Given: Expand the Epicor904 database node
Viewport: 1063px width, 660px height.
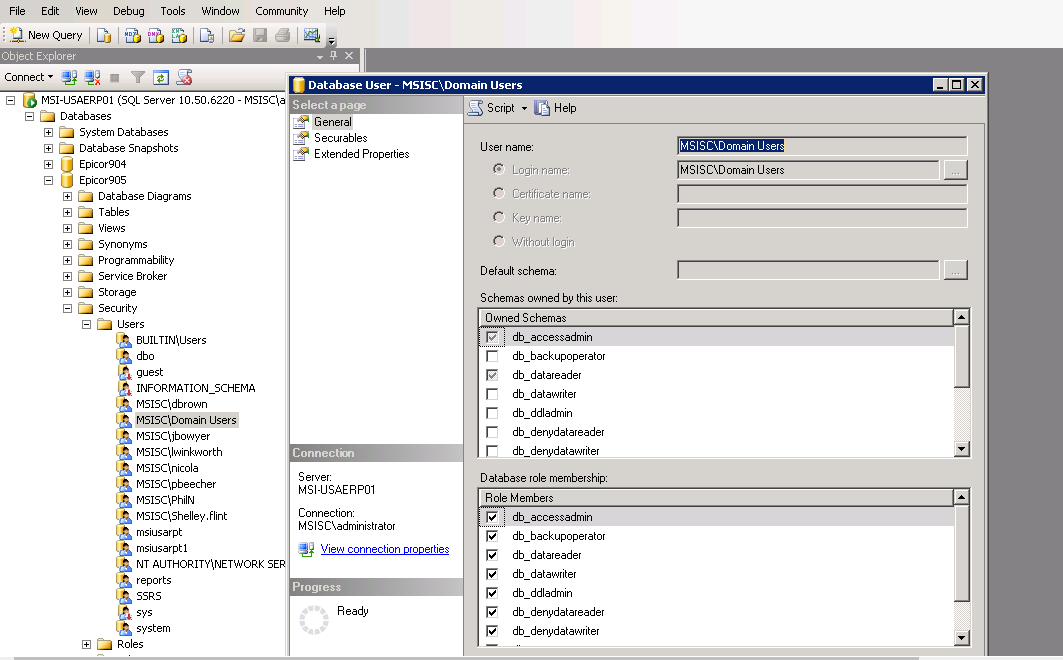Looking at the screenshot, I should click(x=48, y=164).
